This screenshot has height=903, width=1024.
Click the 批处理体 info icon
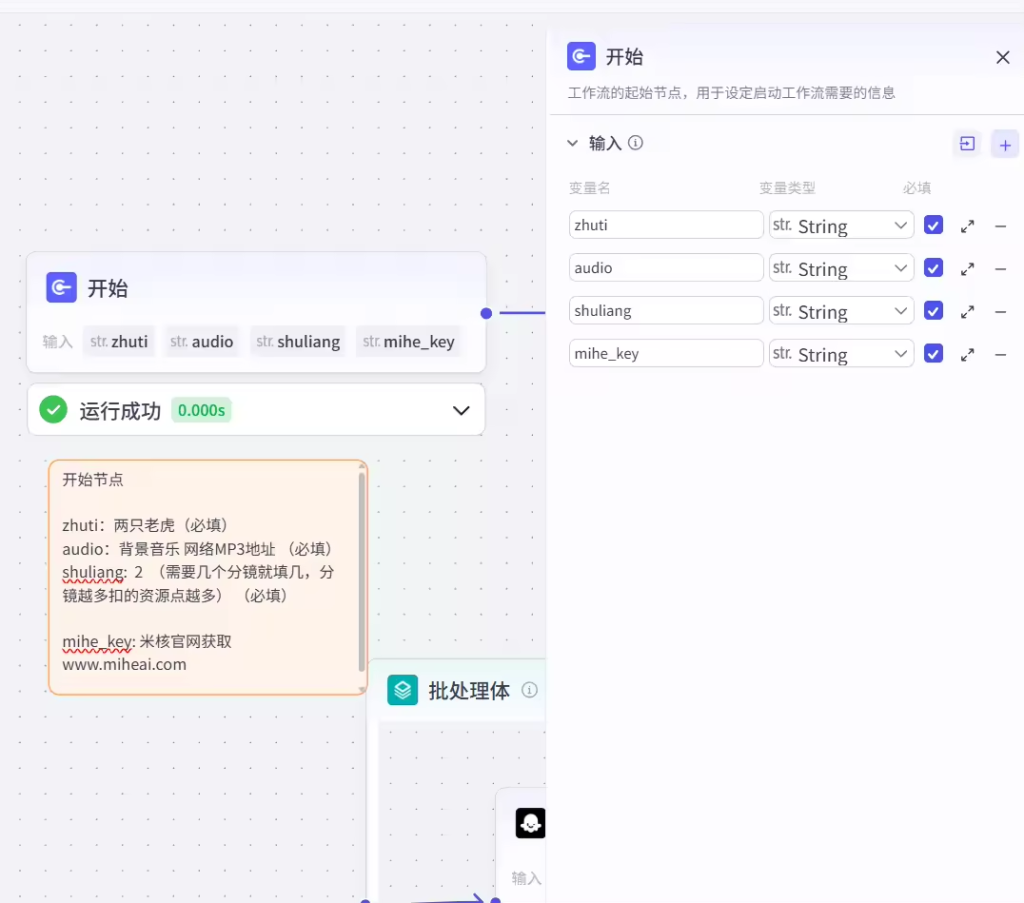[x=530, y=690]
